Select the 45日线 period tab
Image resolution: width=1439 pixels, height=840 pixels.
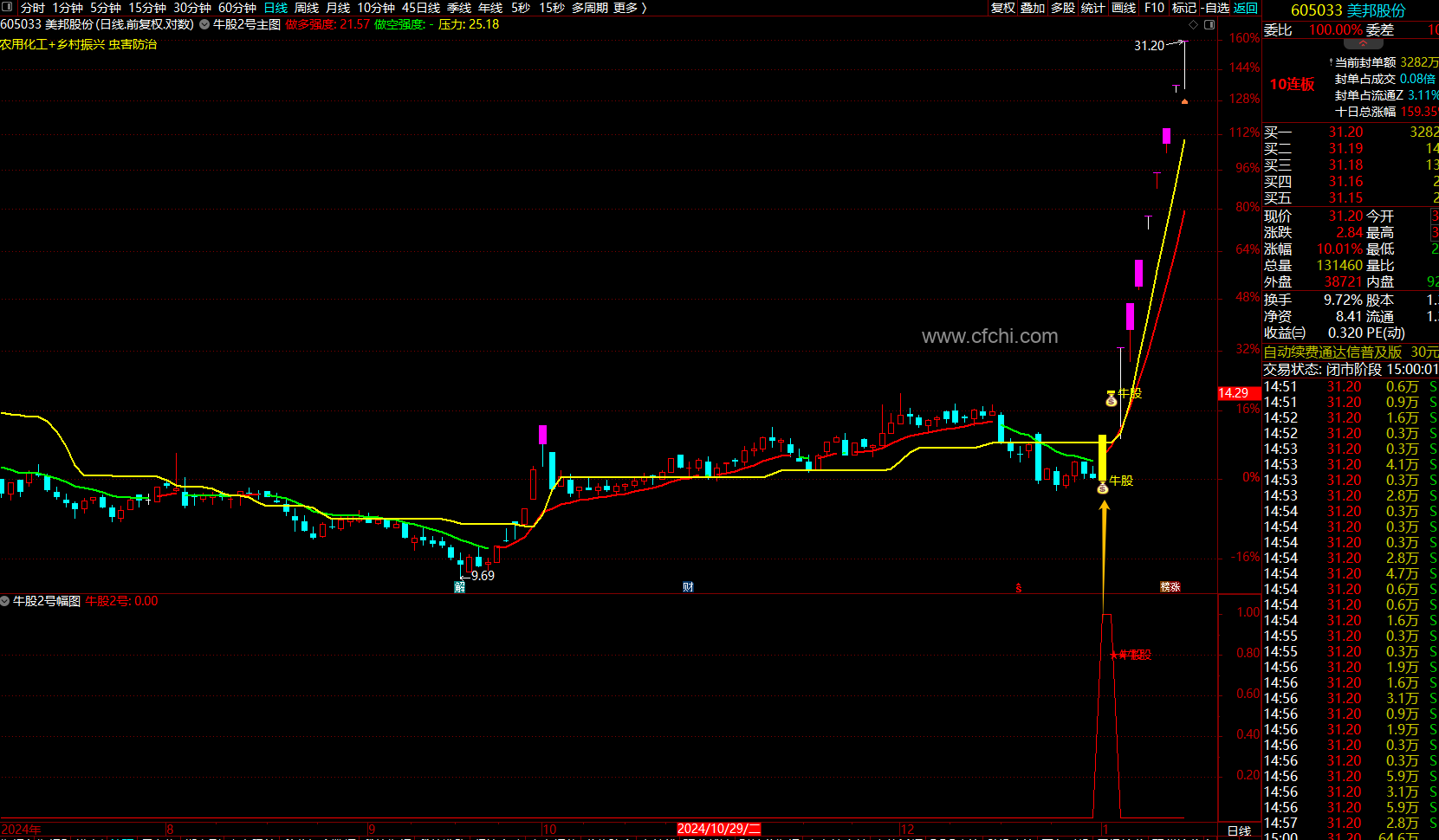(x=421, y=8)
